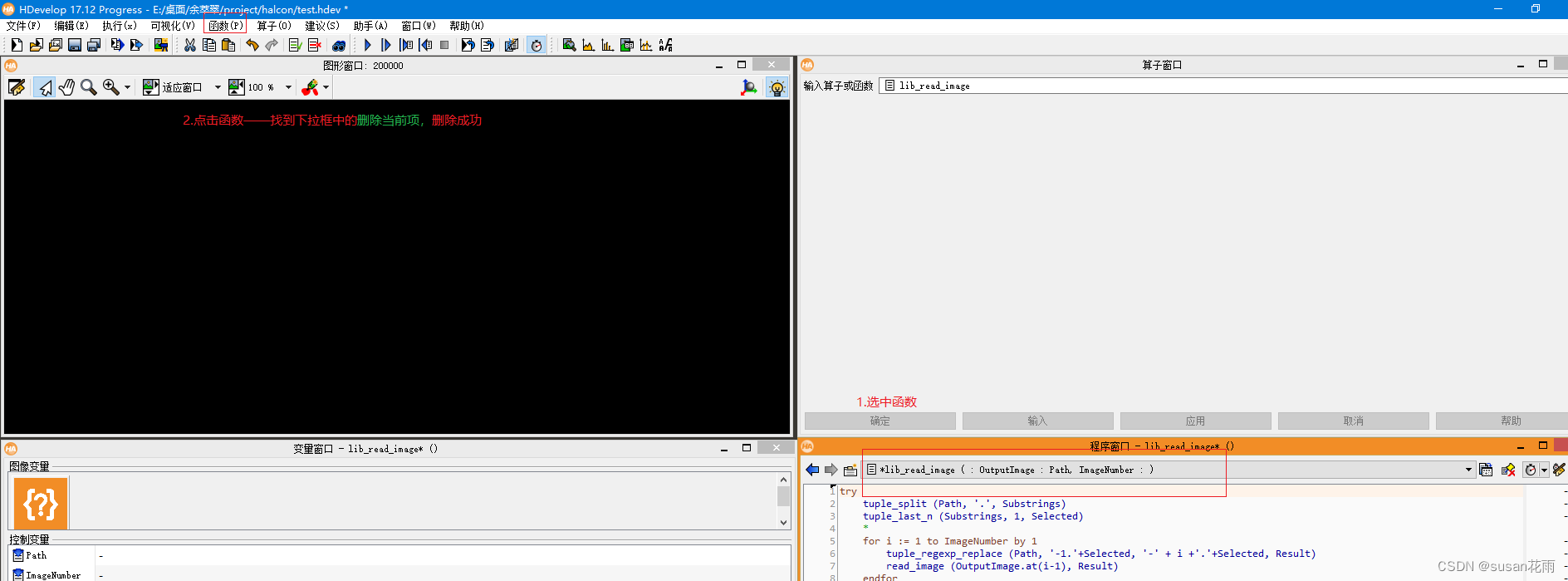Click the 确定 button

880,421
